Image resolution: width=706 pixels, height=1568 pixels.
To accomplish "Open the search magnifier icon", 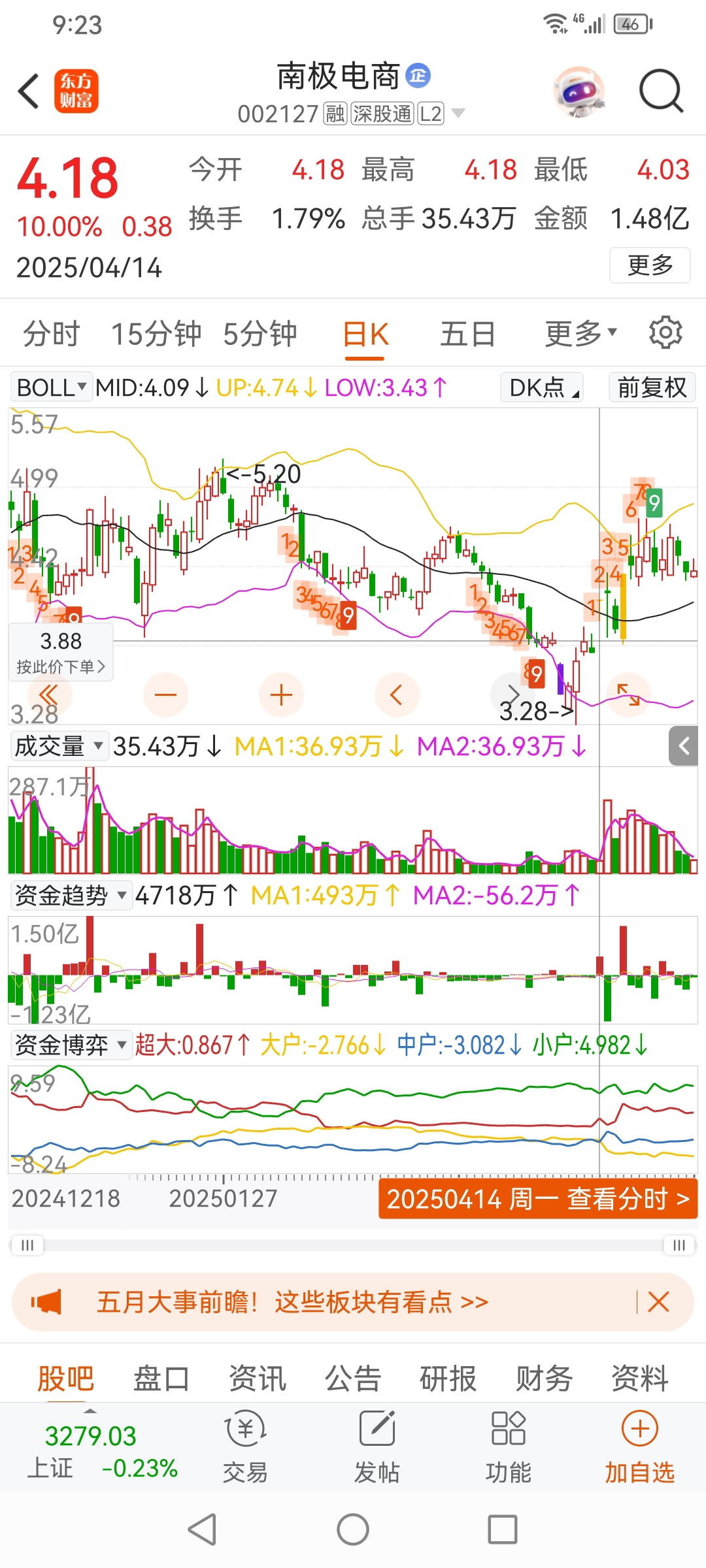I will click(x=661, y=91).
